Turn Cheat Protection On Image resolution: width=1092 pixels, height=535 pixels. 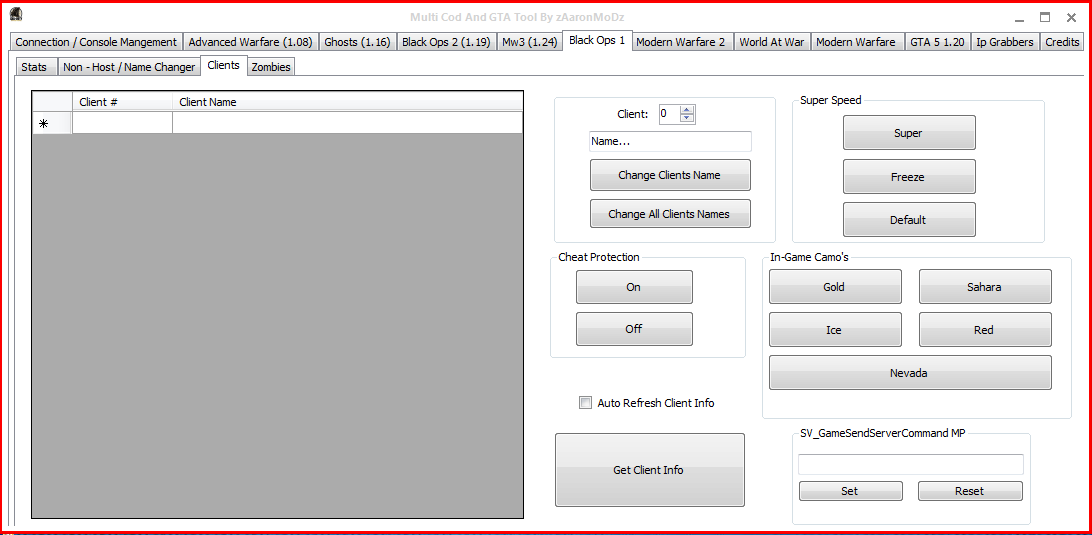[x=634, y=286]
